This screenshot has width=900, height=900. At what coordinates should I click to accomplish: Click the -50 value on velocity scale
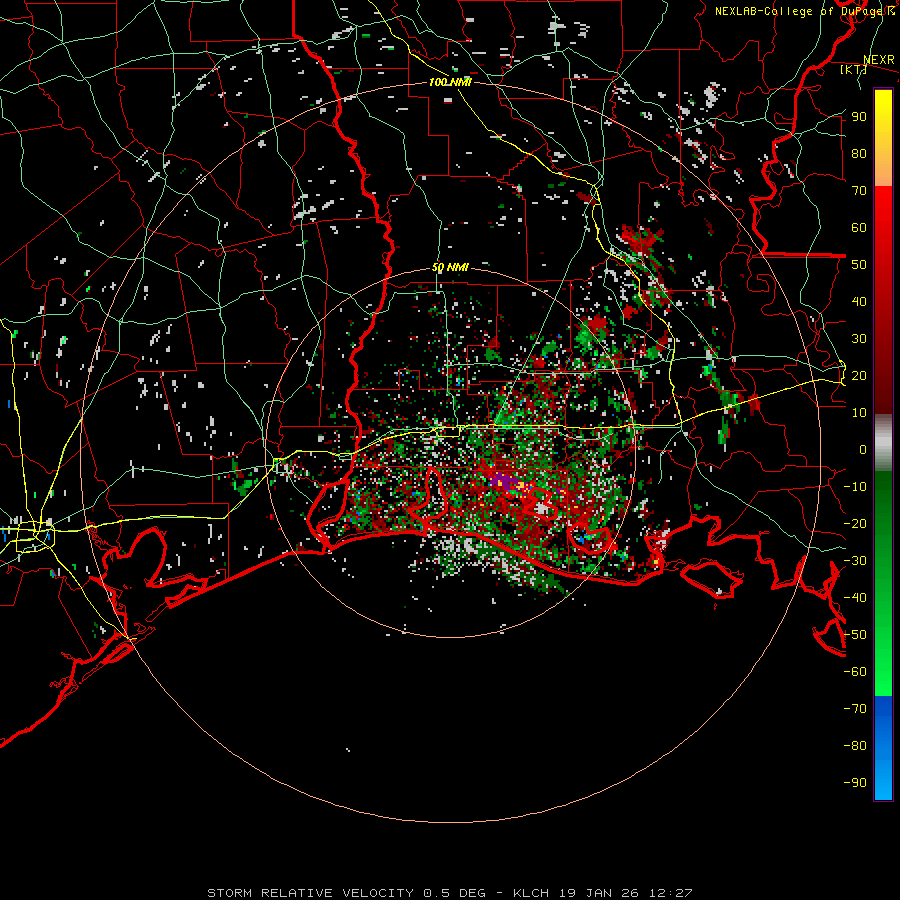click(855, 634)
